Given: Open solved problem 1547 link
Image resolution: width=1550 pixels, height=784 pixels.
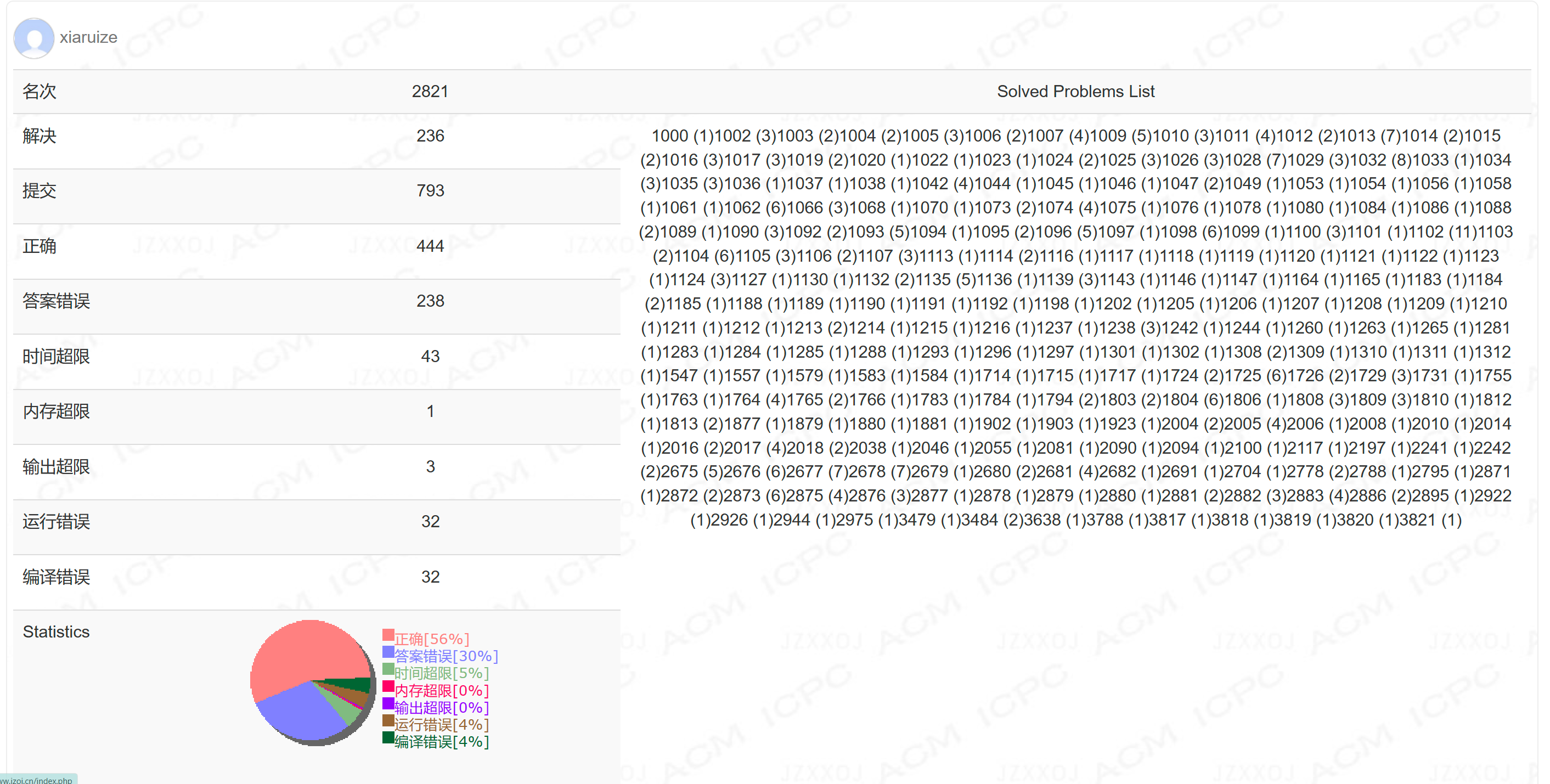Looking at the screenshot, I should point(680,376).
